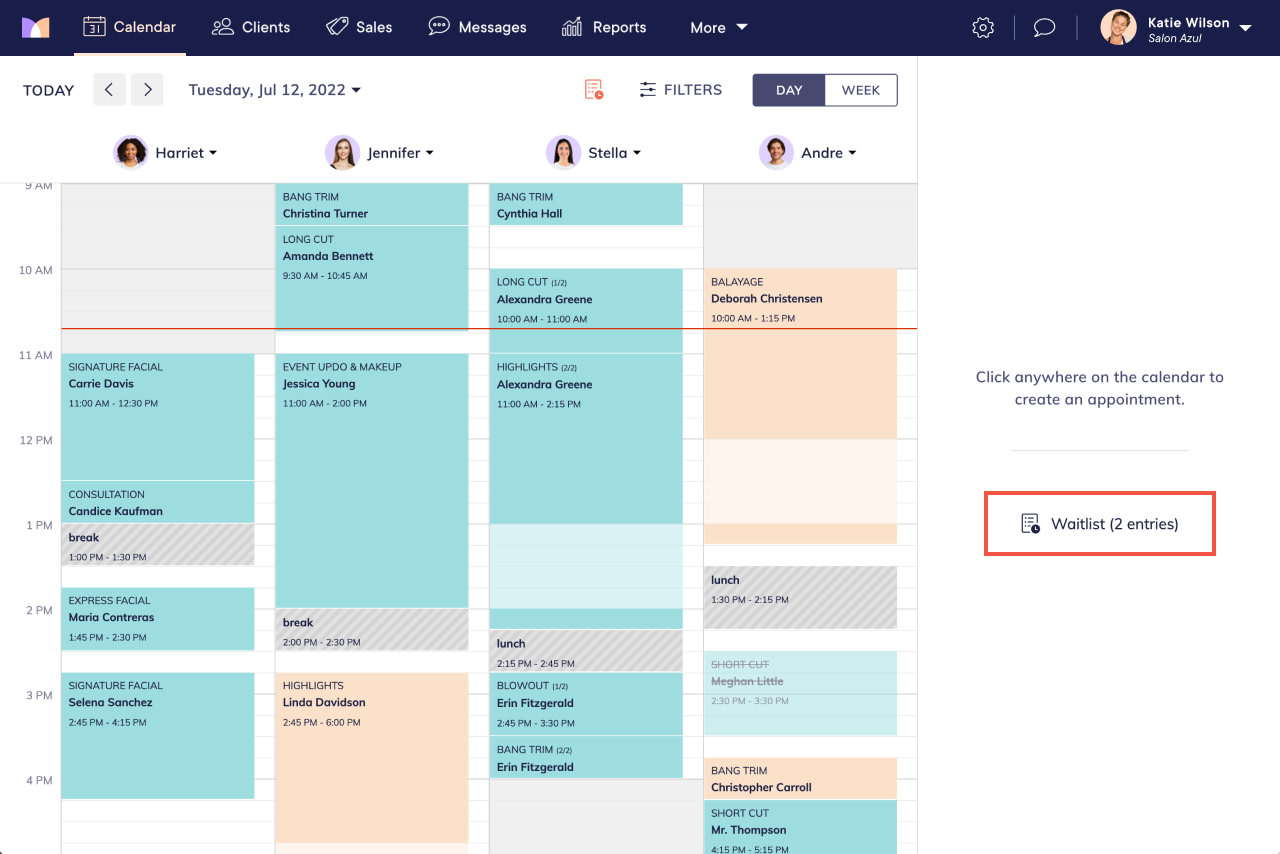Expand the More menu
This screenshot has width=1280, height=854.
tap(718, 27)
